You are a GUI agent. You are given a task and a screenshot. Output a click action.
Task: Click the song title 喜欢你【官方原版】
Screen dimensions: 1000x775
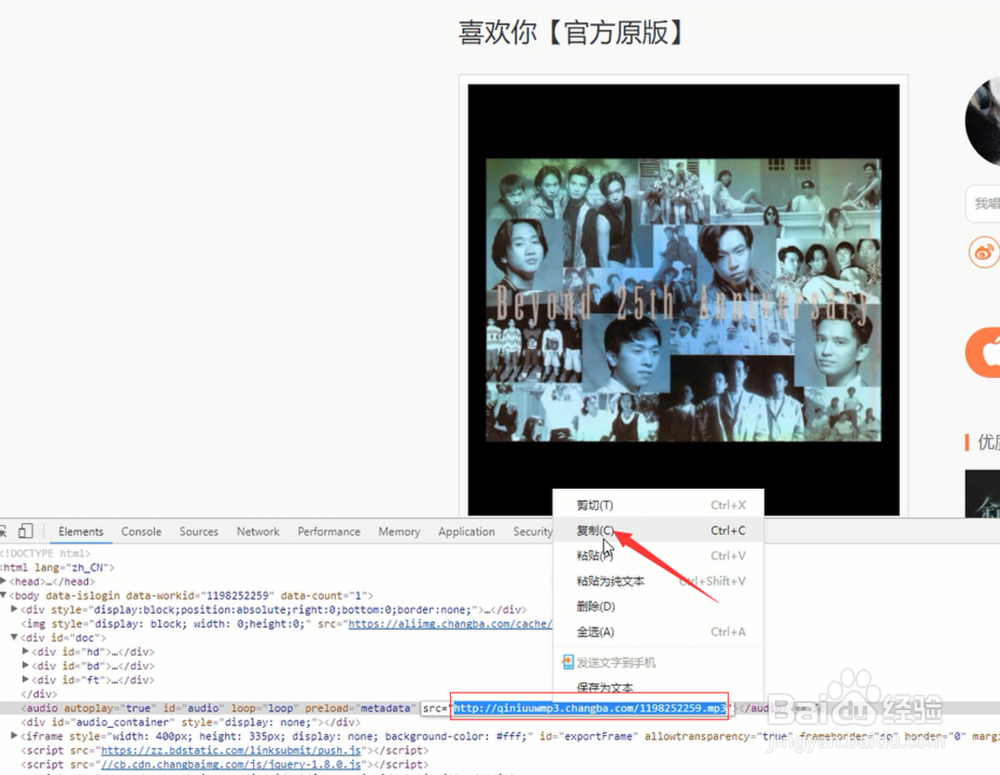pyautogui.click(x=571, y=33)
